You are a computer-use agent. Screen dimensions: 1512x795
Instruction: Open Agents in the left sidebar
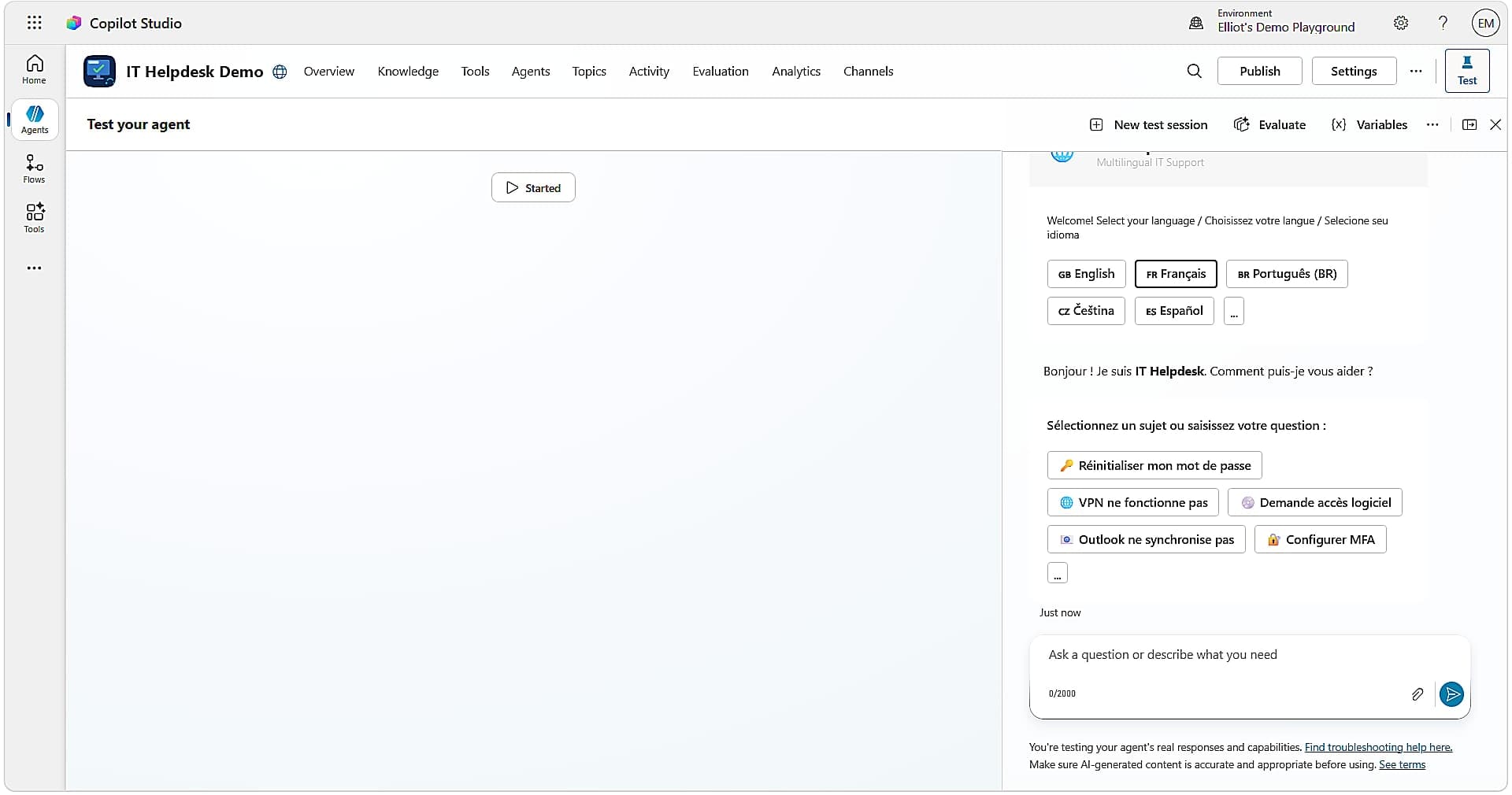(34, 120)
